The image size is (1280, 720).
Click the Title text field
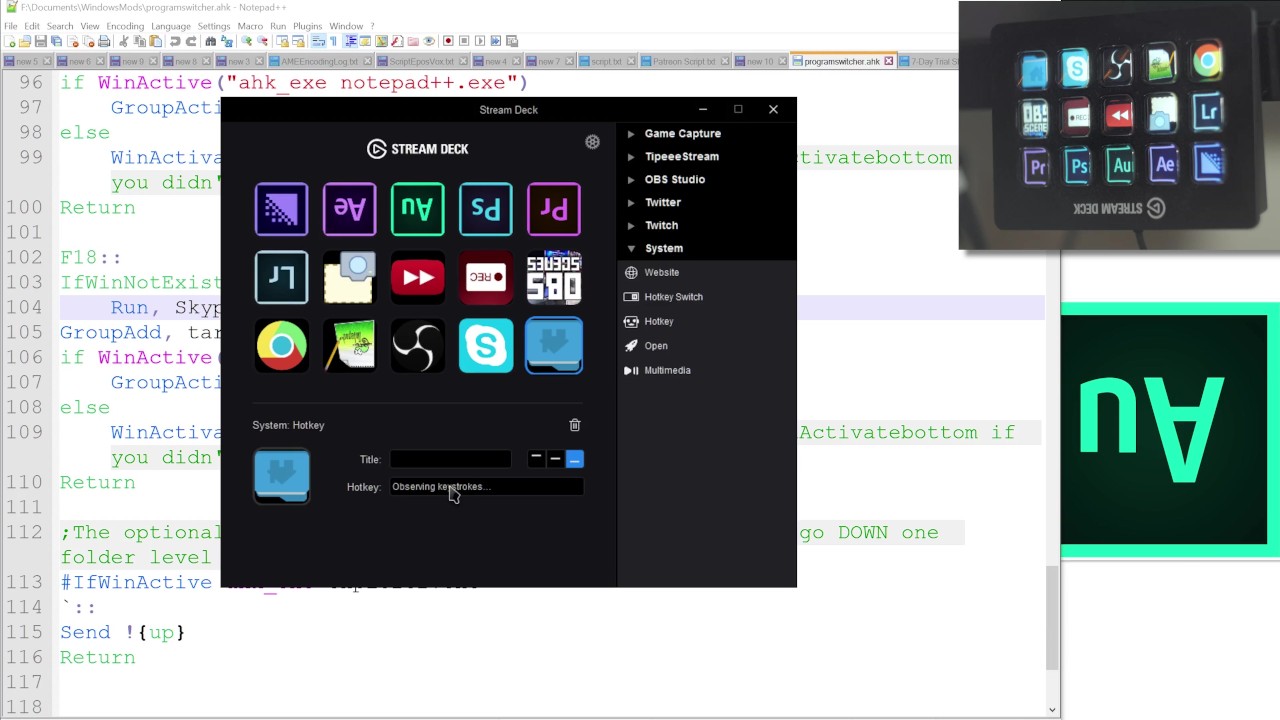[450, 459]
